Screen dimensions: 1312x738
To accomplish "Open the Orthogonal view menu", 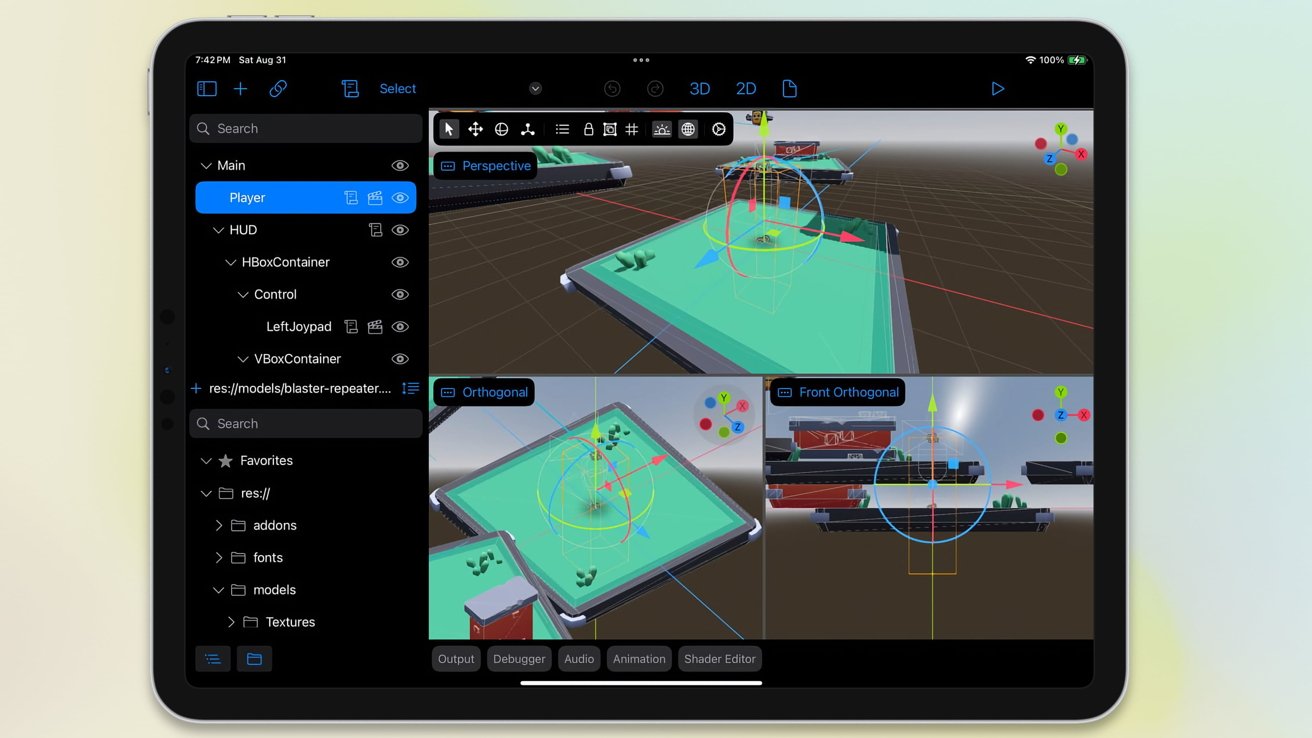I will pos(484,392).
